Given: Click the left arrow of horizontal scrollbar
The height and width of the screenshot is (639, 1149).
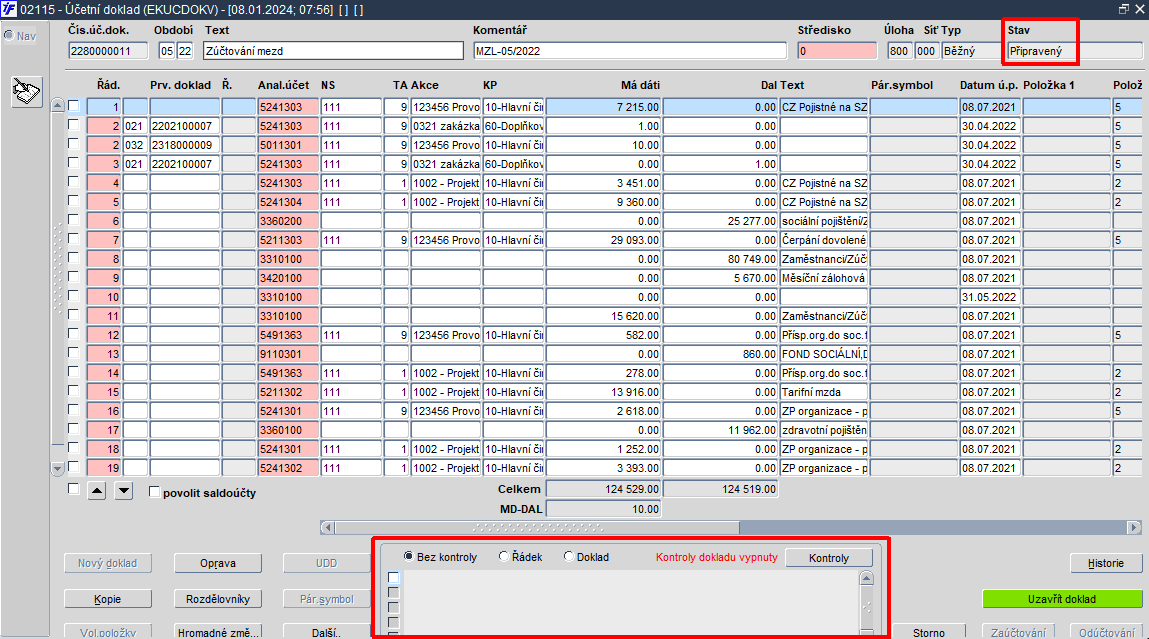Looking at the screenshot, I should pyautogui.click(x=328, y=528).
